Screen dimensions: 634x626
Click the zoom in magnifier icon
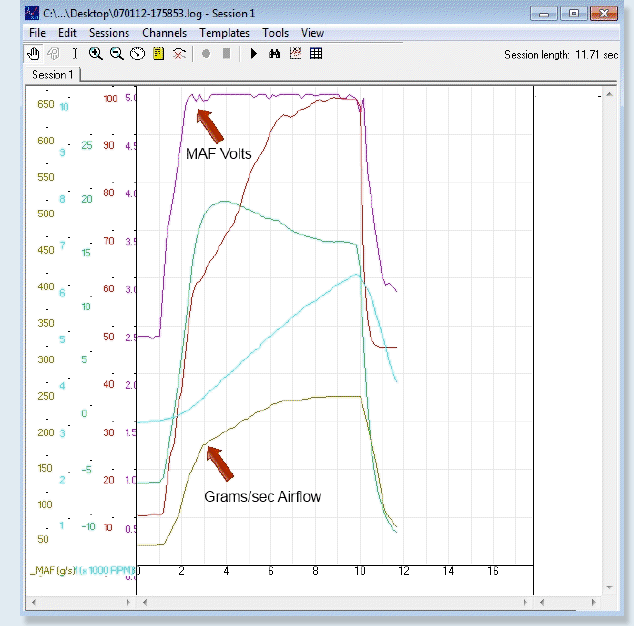pos(95,53)
